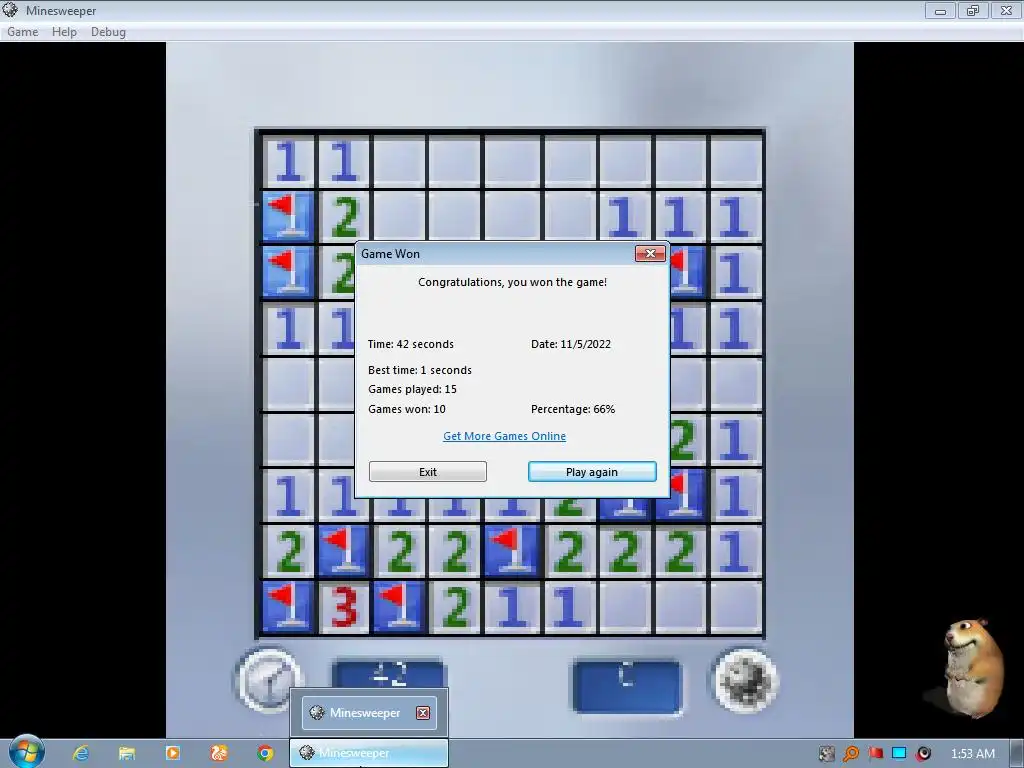Minimize the Minesweeper window

click(x=940, y=10)
